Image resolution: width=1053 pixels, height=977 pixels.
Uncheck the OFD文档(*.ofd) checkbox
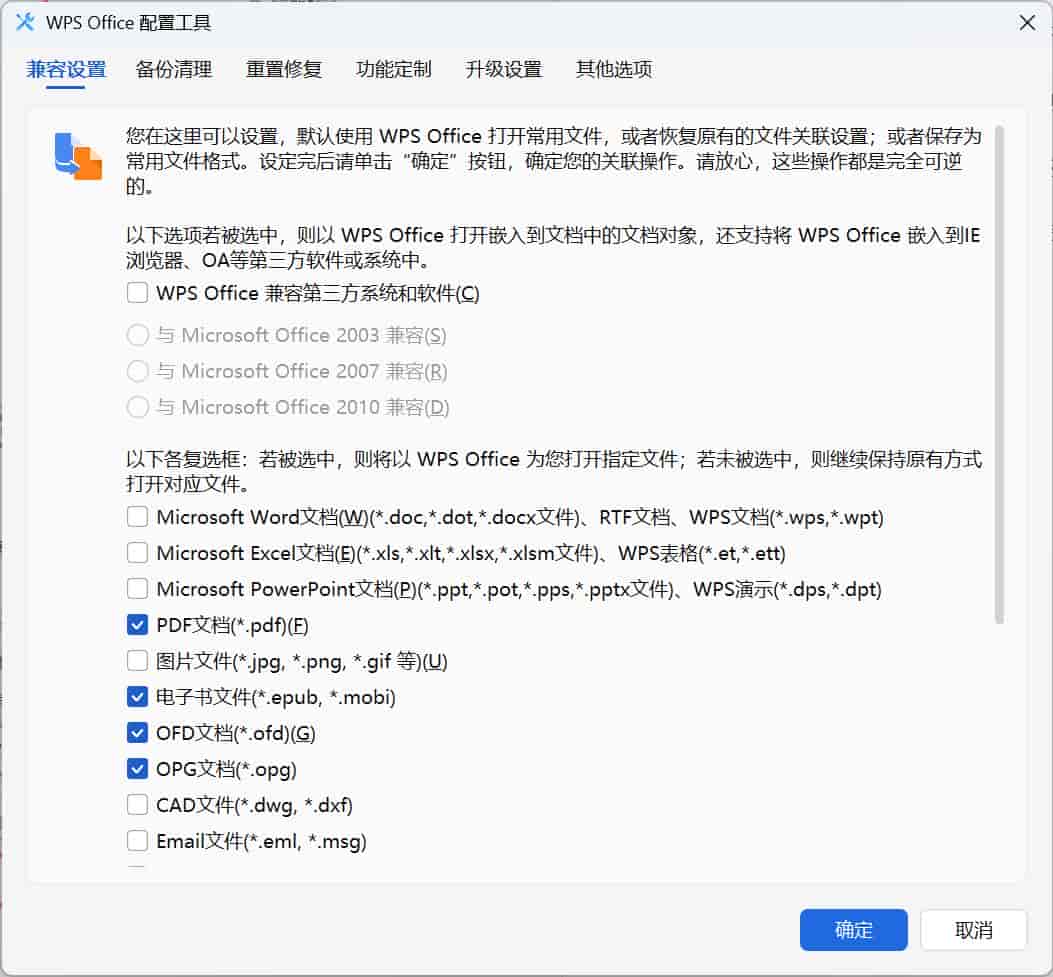138,733
